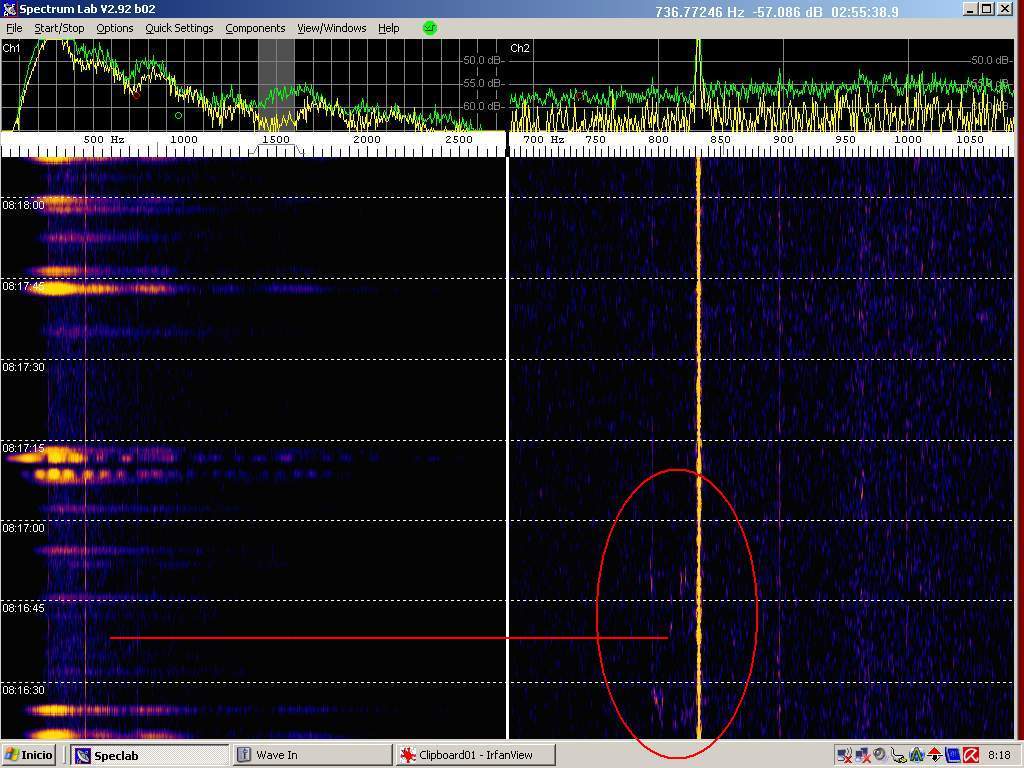Open the Options menu
The image size is (1024, 768).
(x=114, y=28)
